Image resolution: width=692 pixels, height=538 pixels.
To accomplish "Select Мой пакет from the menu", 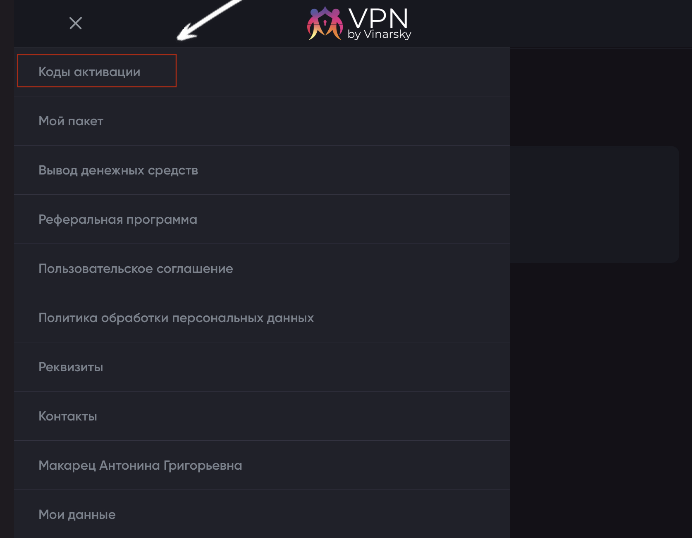I will (x=71, y=121).
